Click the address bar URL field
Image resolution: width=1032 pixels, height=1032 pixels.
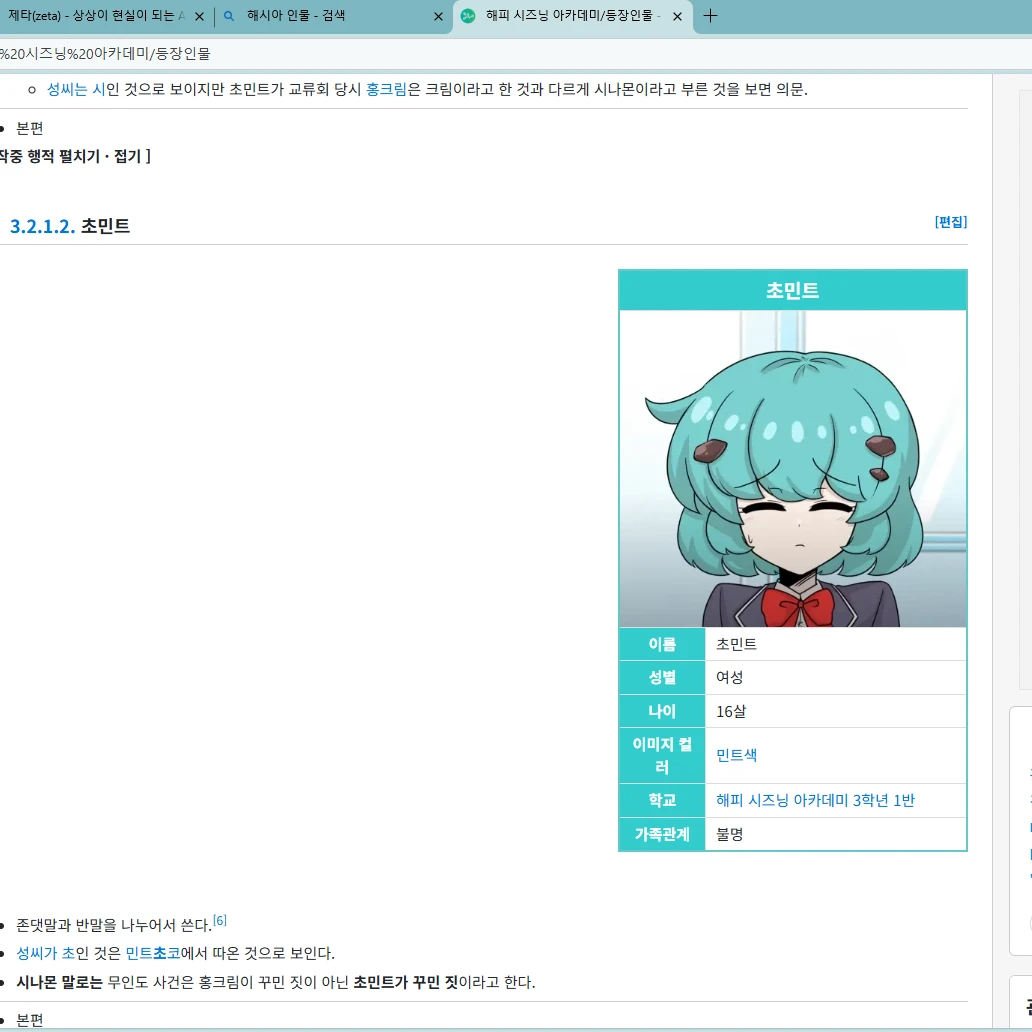pyautogui.click(x=400, y=53)
